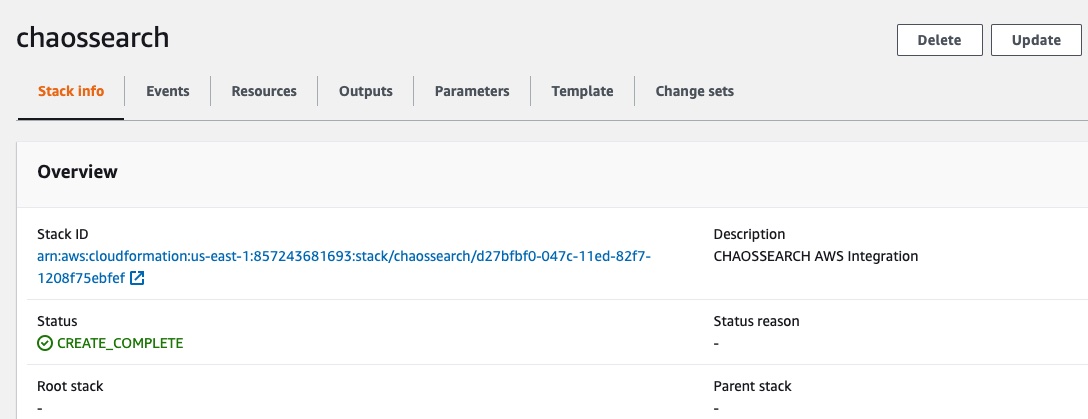This screenshot has height=419, width=1088.
Task: Click the Root stack label
Action: (70, 386)
